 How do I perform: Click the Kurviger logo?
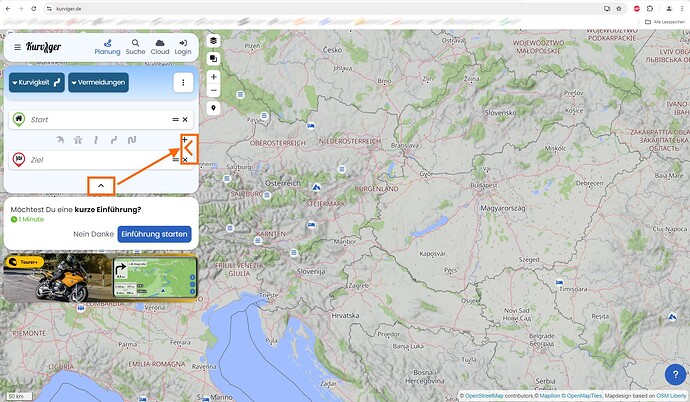pyautogui.click(x=44, y=47)
